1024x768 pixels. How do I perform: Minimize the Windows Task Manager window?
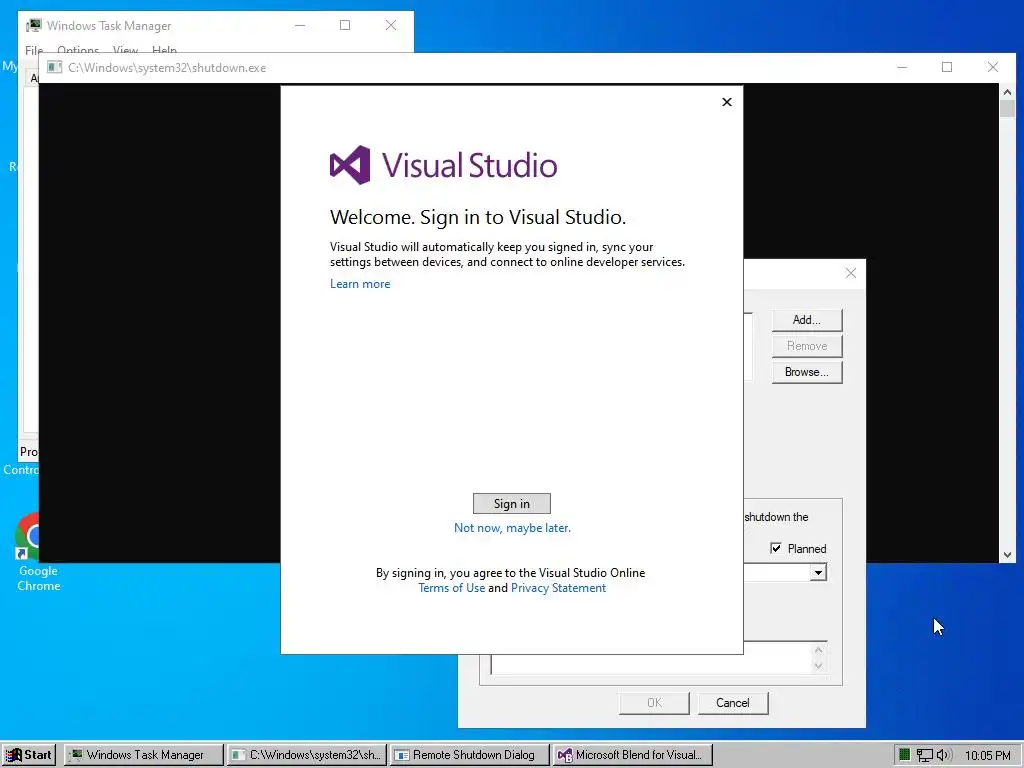300,25
